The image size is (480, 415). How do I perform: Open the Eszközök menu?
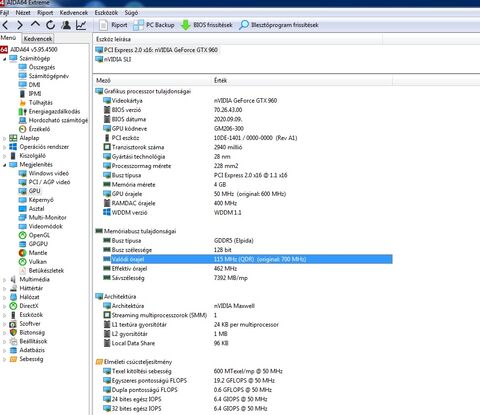(x=106, y=13)
